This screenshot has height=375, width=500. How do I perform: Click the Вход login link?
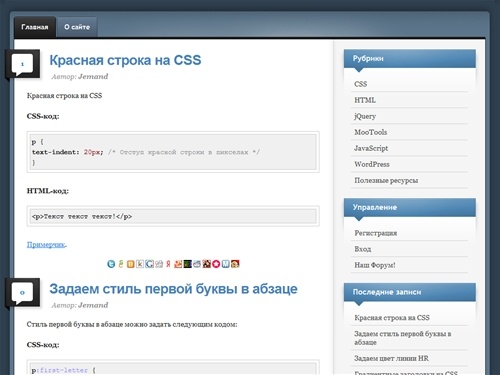(x=363, y=249)
